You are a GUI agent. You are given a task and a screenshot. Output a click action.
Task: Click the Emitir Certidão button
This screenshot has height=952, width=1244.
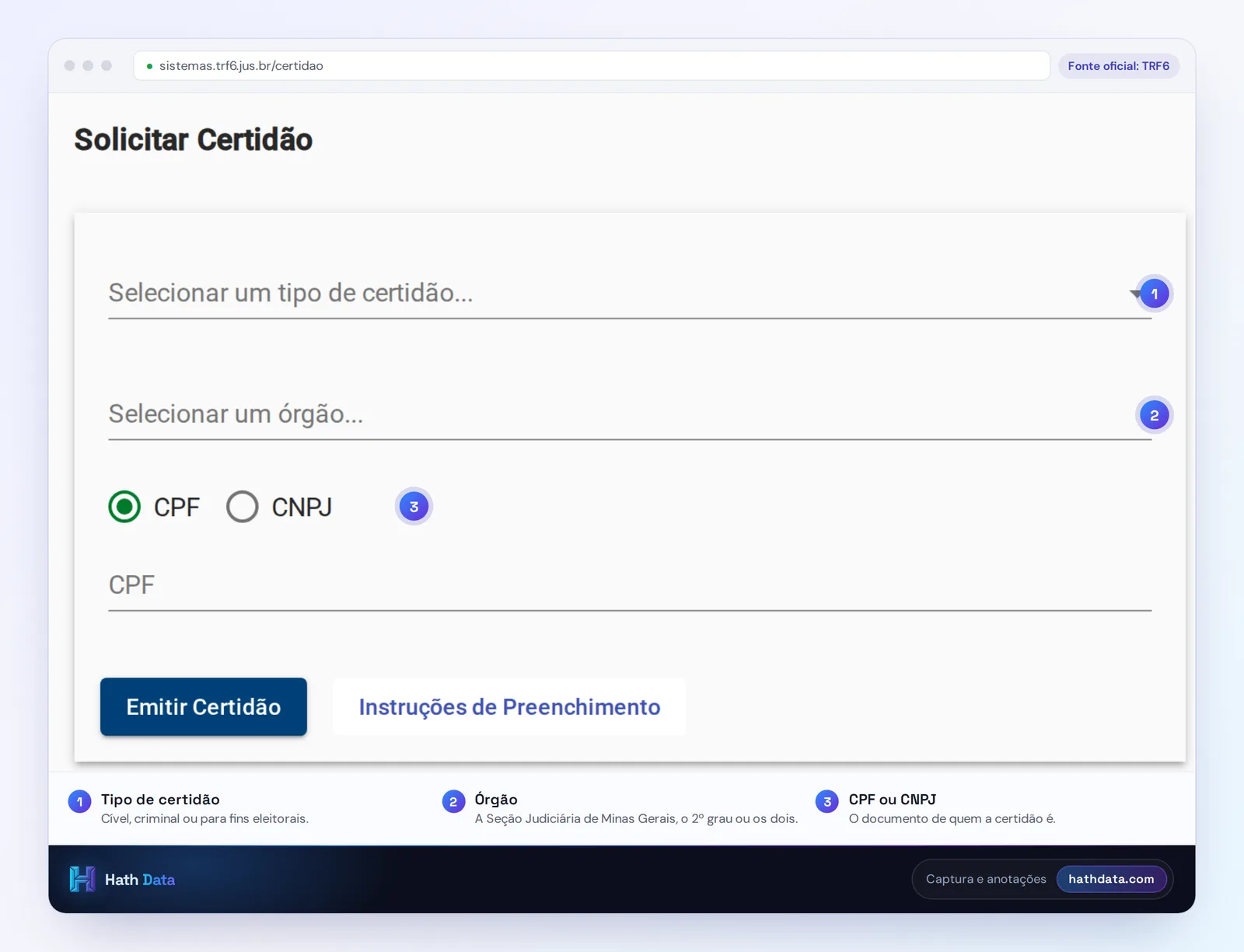[x=204, y=706]
